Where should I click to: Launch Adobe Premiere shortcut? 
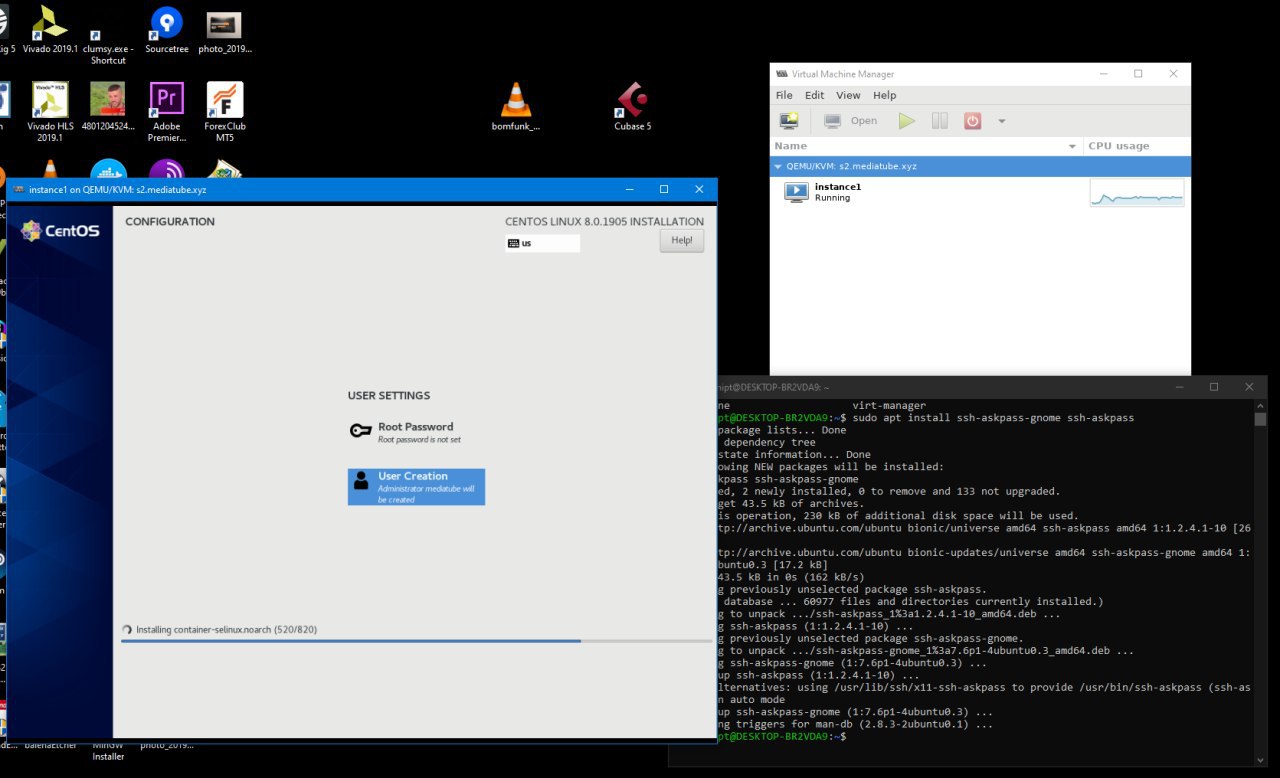pyautogui.click(x=166, y=113)
